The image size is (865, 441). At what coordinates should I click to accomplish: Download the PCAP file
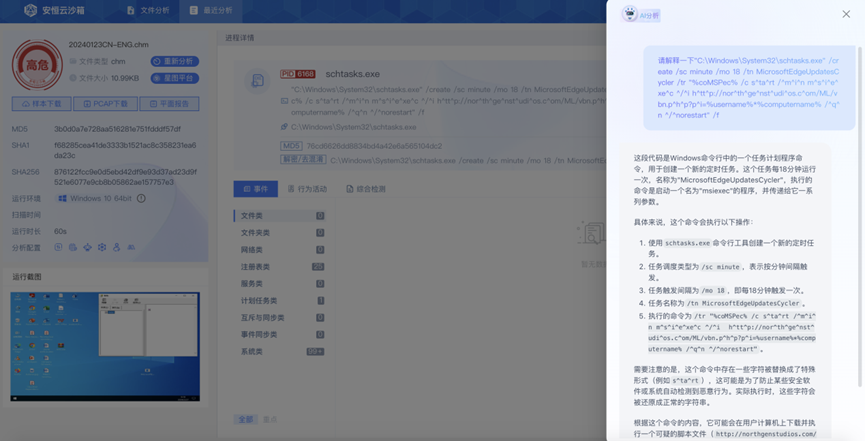(106, 104)
